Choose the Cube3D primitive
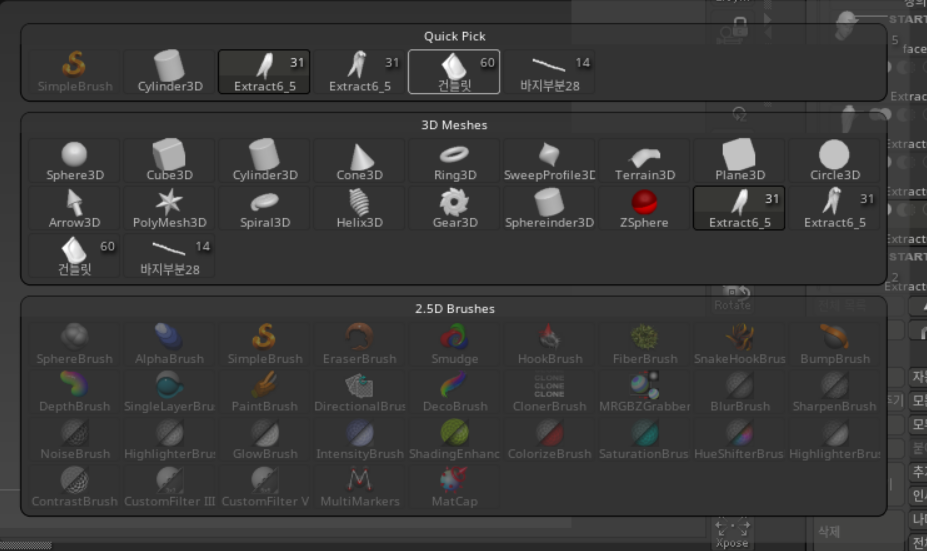 click(x=170, y=161)
